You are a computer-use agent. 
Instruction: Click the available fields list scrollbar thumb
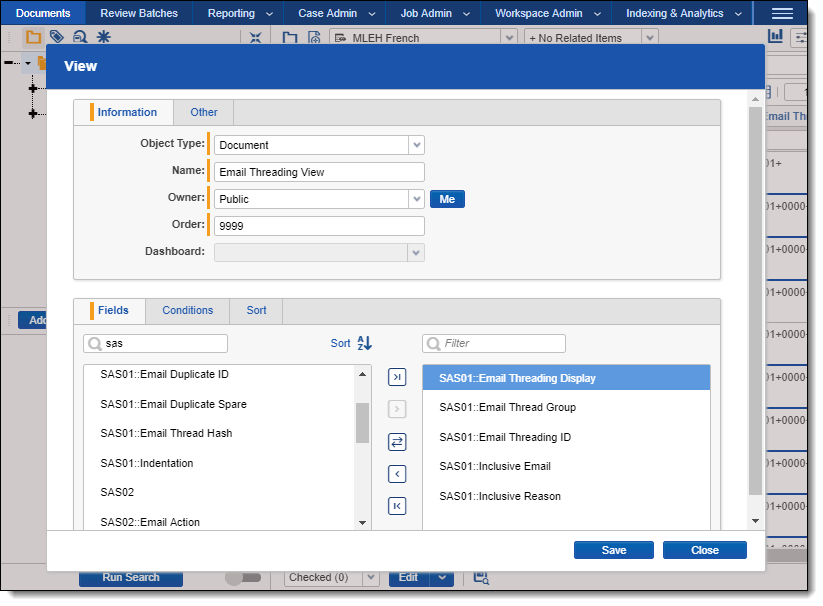pyautogui.click(x=362, y=423)
